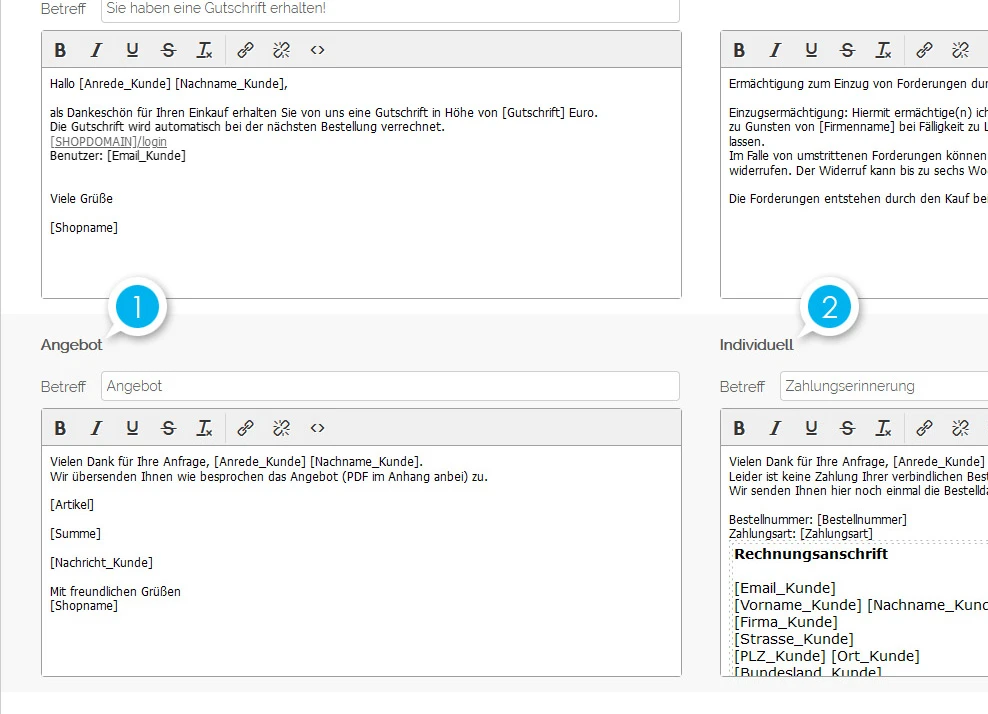Click Bold in the Einzugsermächtigung editor toolbar
Viewport: 988px width, 714px height.
click(x=739, y=50)
